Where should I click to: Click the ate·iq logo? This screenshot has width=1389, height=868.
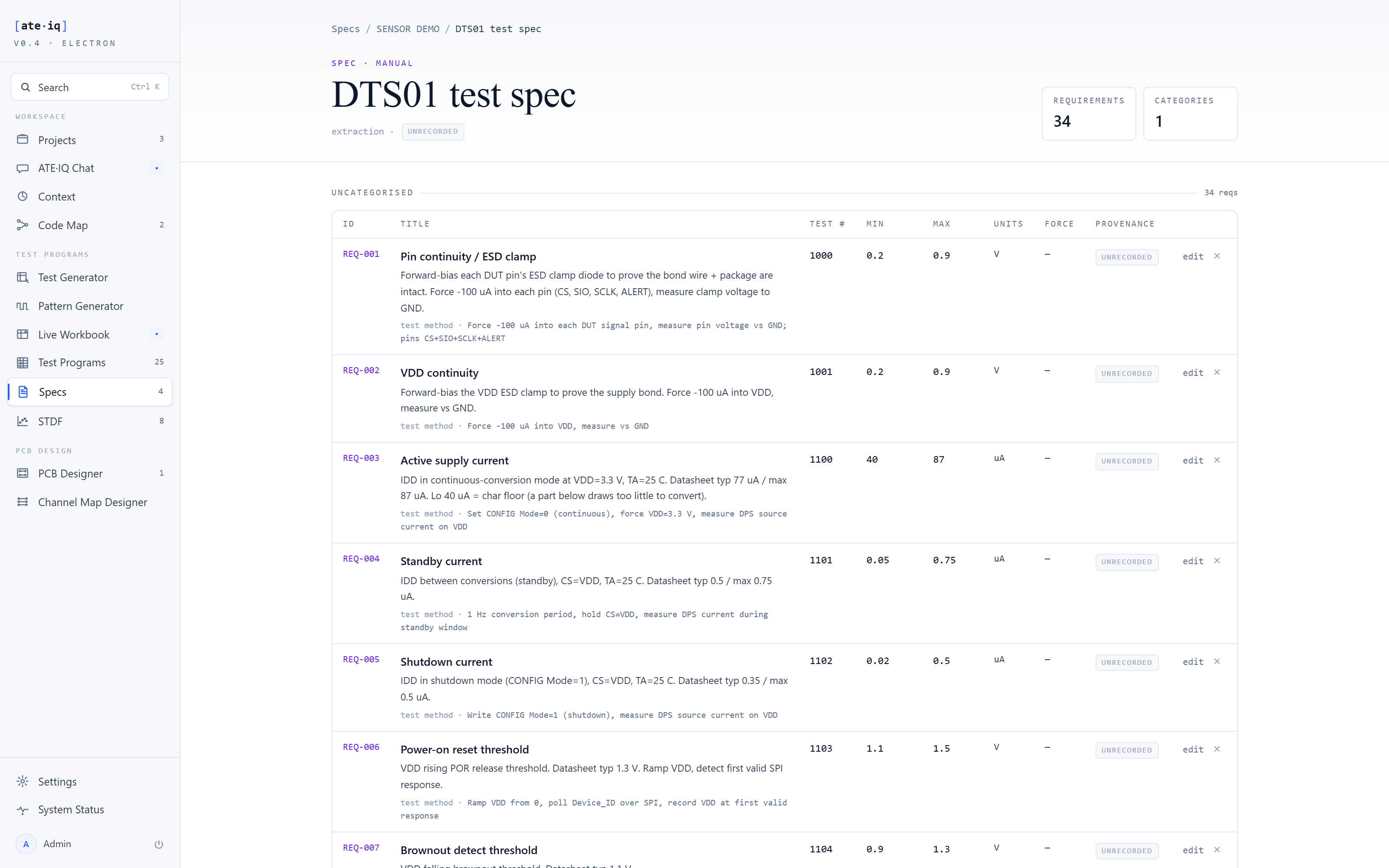click(41, 26)
